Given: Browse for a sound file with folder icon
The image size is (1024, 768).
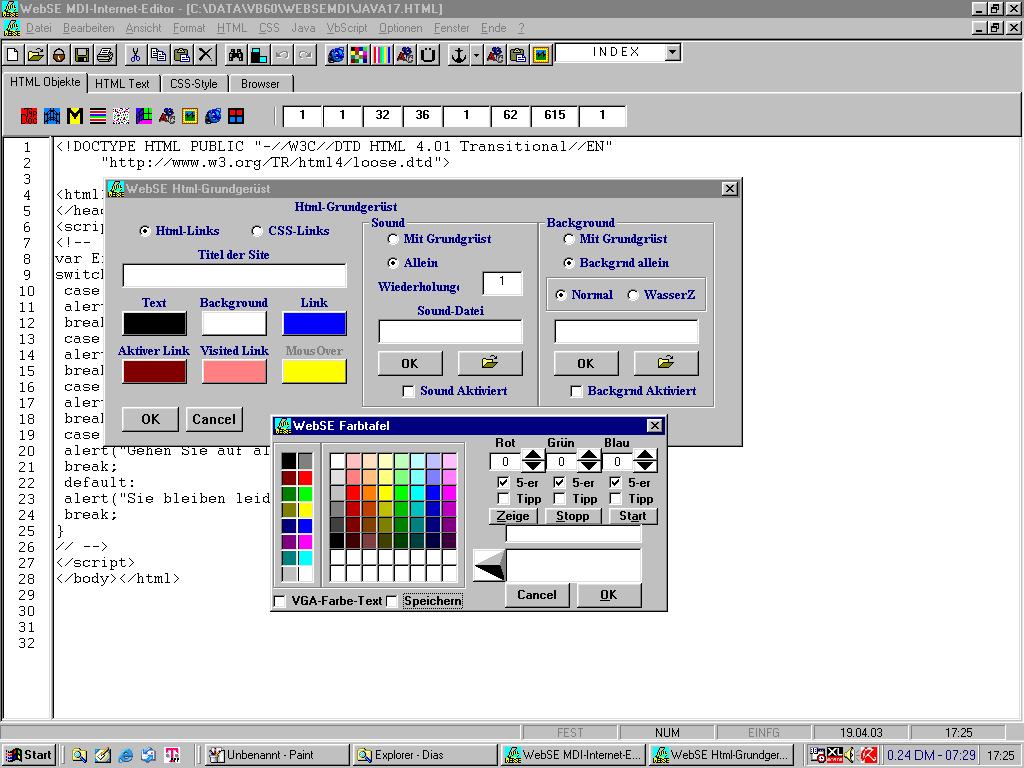Looking at the screenshot, I should click(x=490, y=363).
